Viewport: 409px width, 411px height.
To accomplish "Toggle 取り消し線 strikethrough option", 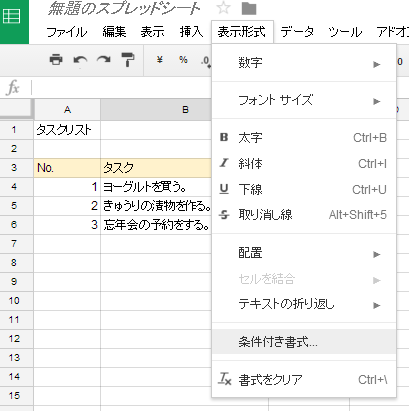I will pos(304,215).
